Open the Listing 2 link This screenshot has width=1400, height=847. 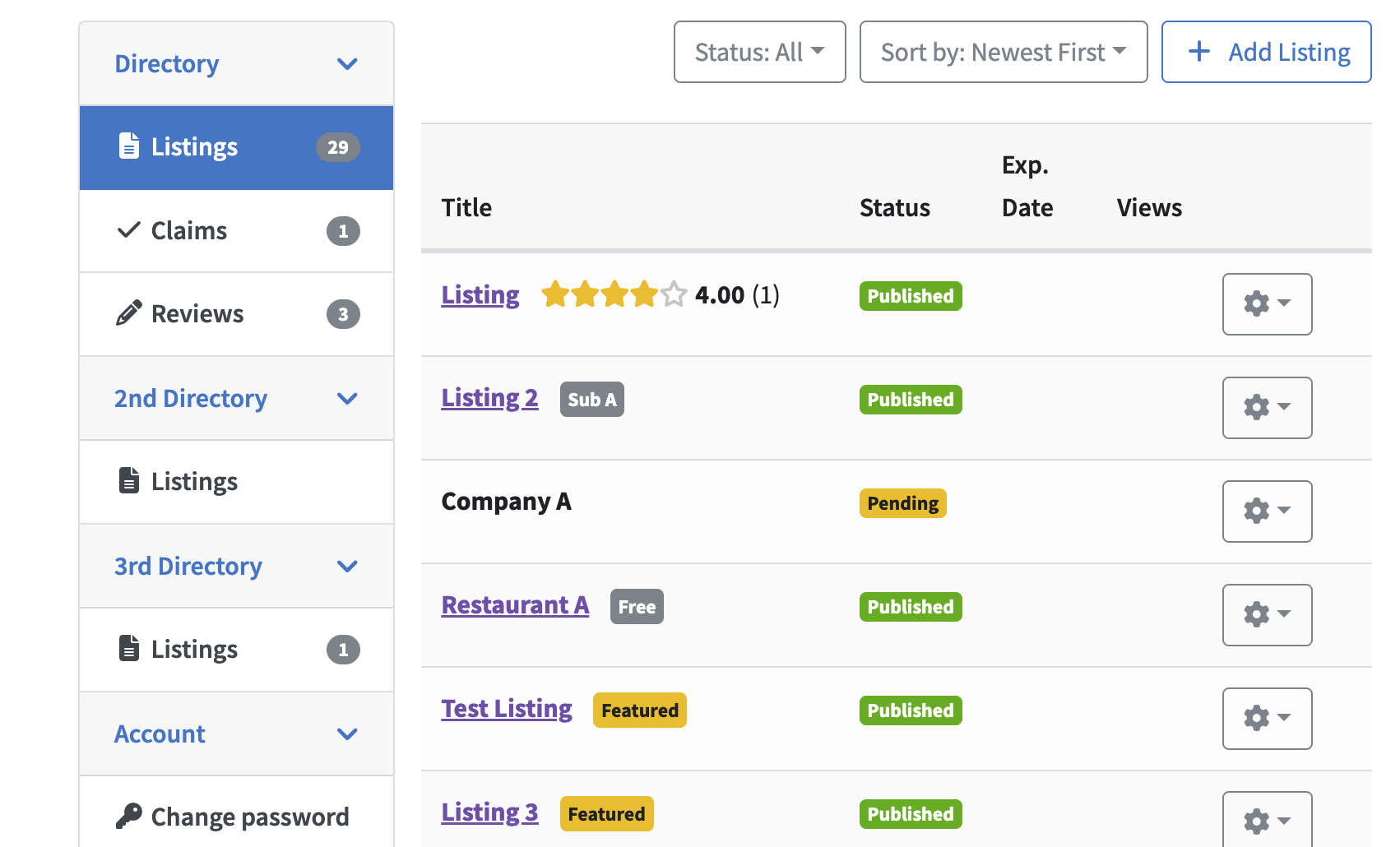[x=489, y=398]
